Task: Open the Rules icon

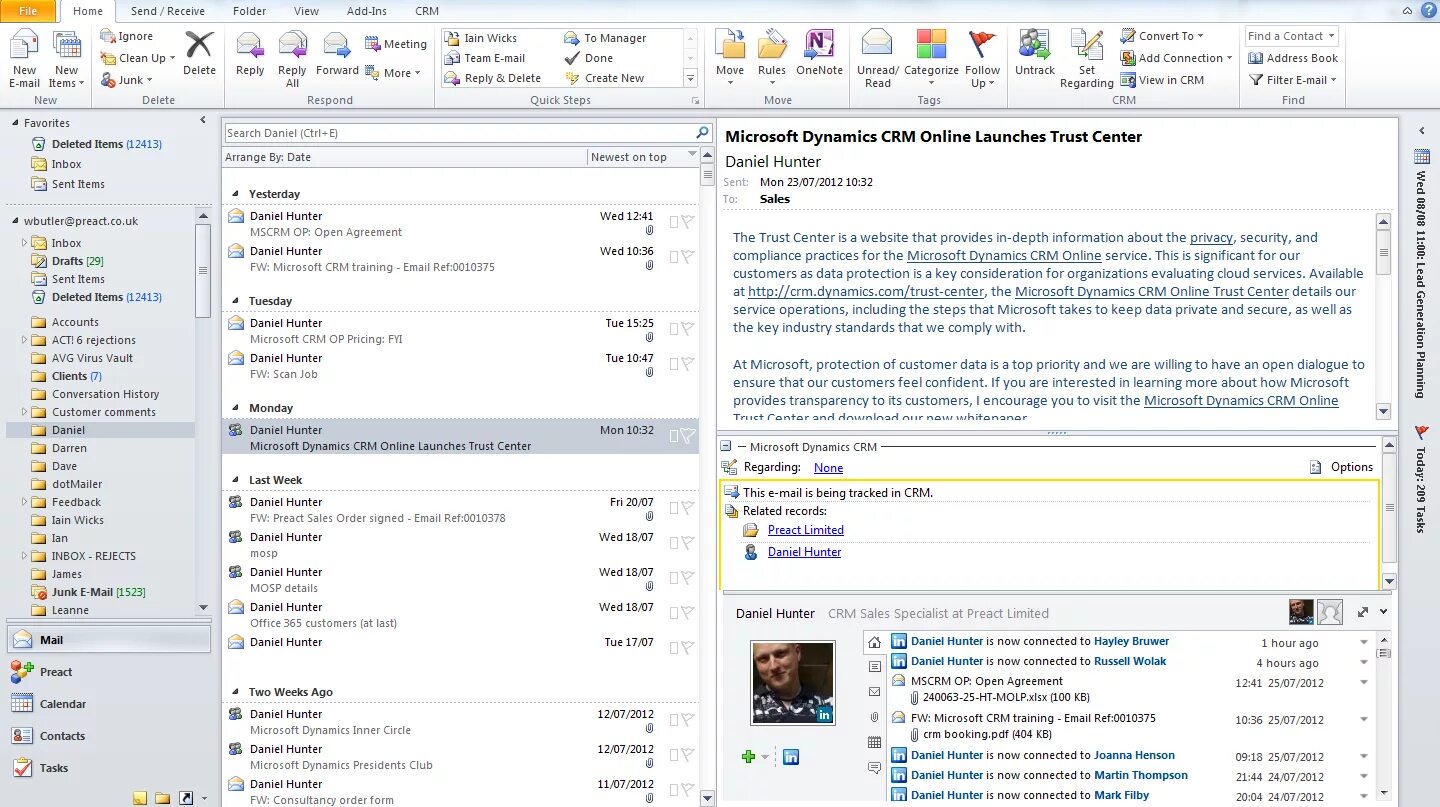Action: pyautogui.click(x=772, y=45)
